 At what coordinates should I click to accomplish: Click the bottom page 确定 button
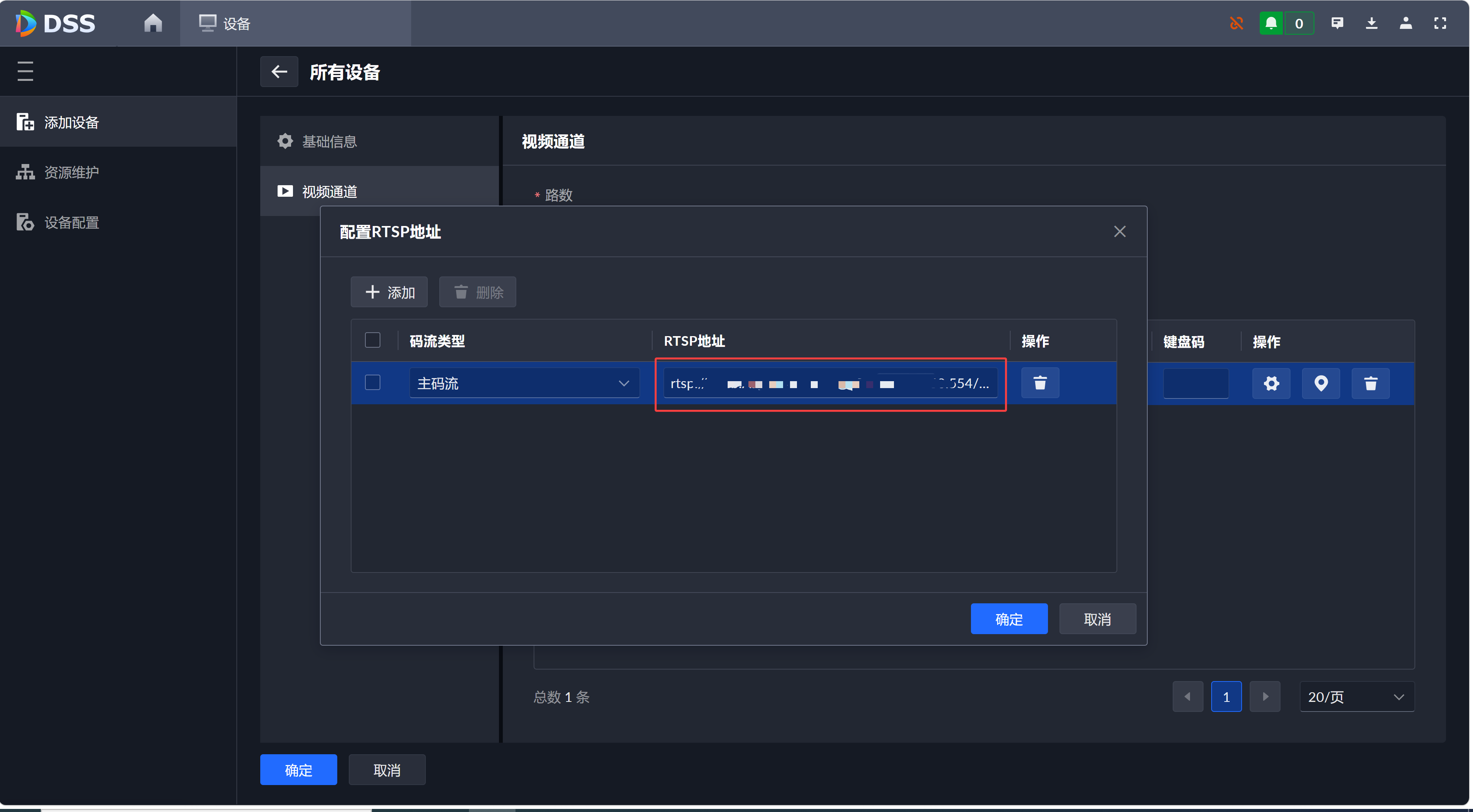point(298,770)
